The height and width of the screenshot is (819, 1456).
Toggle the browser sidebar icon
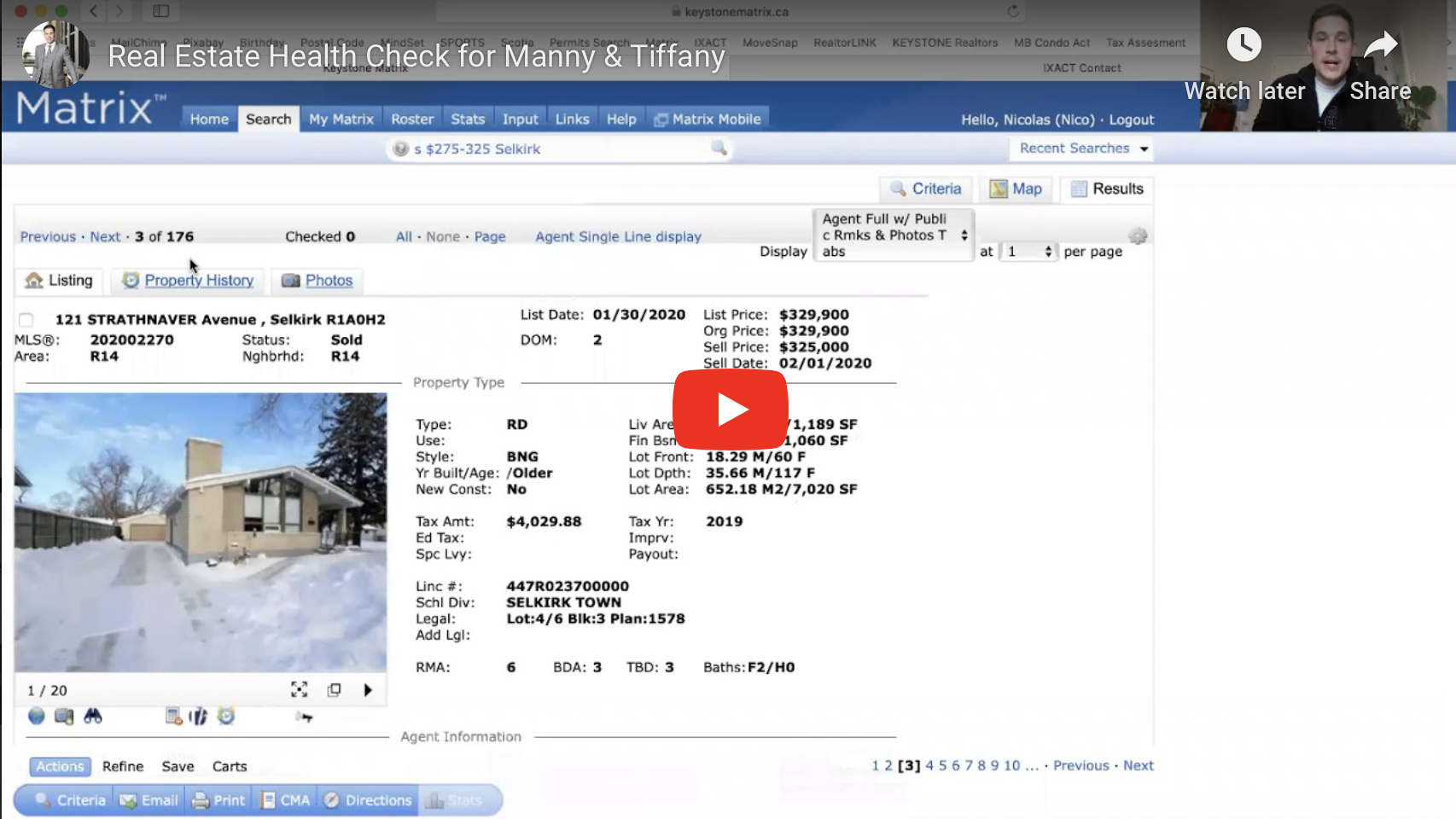click(161, 11)
